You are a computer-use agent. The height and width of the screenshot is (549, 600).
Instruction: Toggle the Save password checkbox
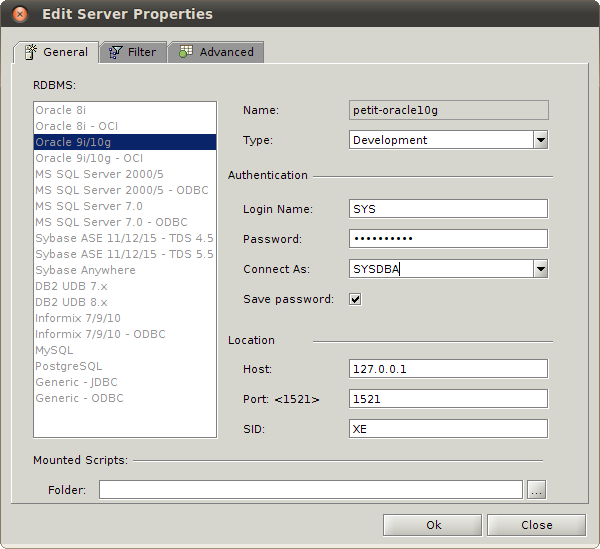click(355, 299)
